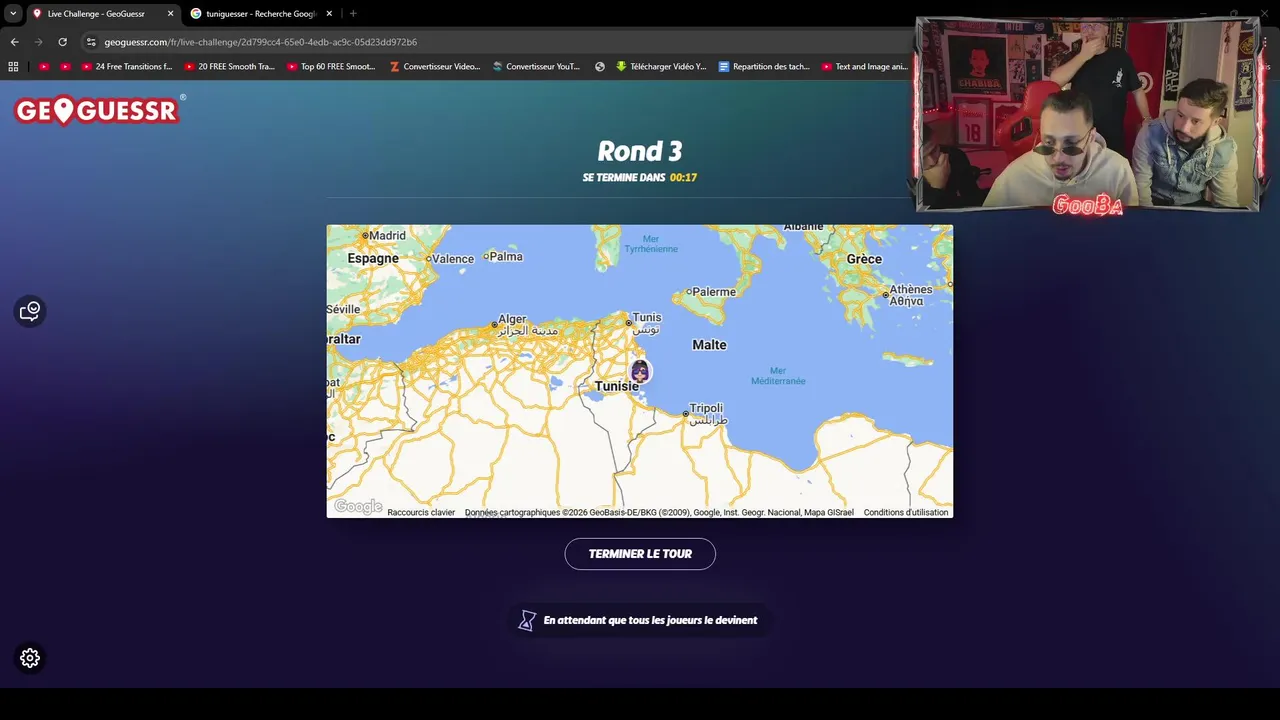Click the Palerme label on map
Screen dimensions: 1280x720
[714, 292]
